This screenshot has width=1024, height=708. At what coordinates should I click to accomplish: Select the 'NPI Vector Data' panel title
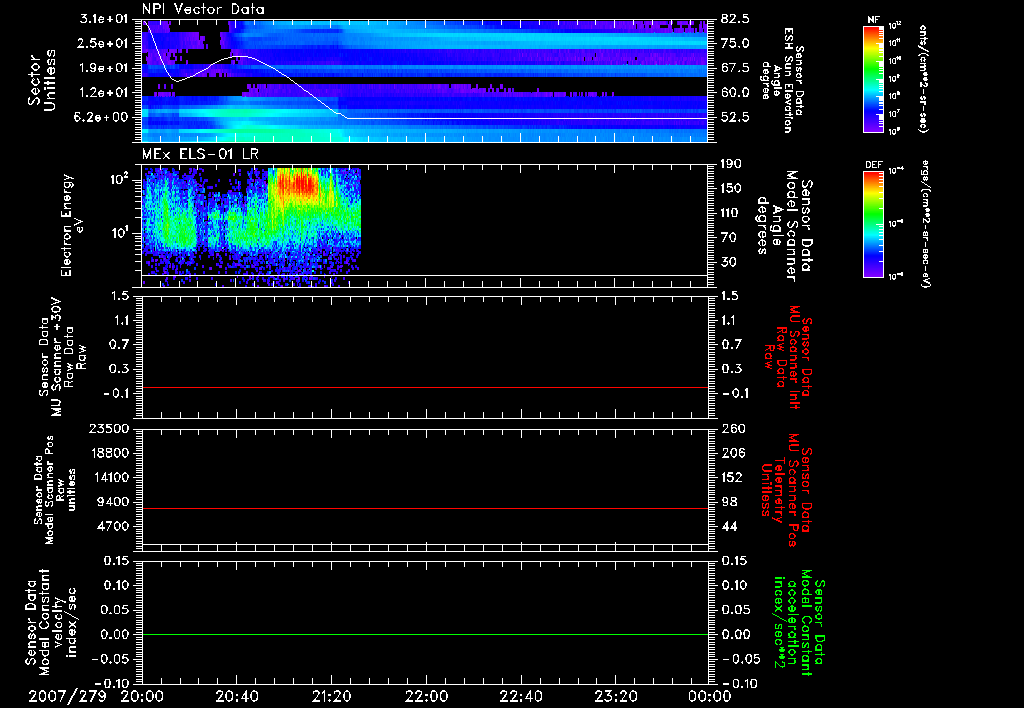click(x=203, y=9)
